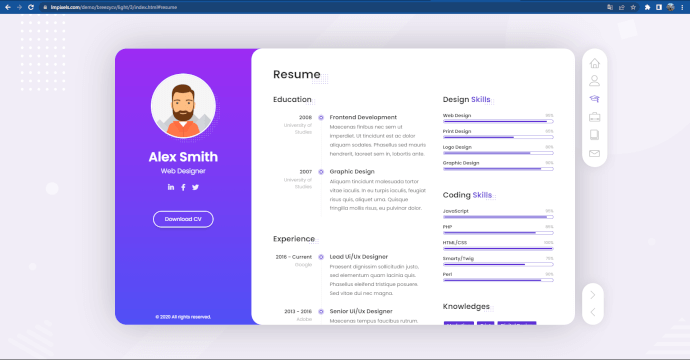Open the browser extensions puzzle icon
This screenshot has width=690, height=360.
click(x=647, y=7)
